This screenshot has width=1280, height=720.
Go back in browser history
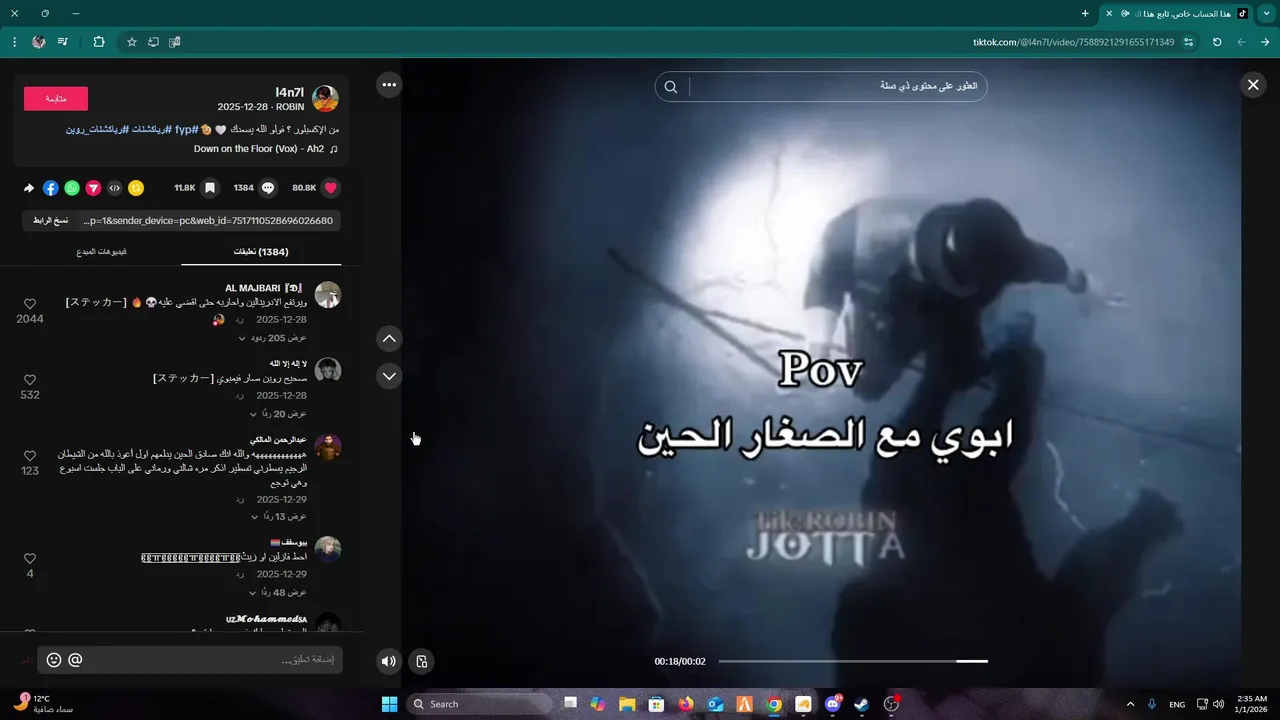(x=1265, y=42)
